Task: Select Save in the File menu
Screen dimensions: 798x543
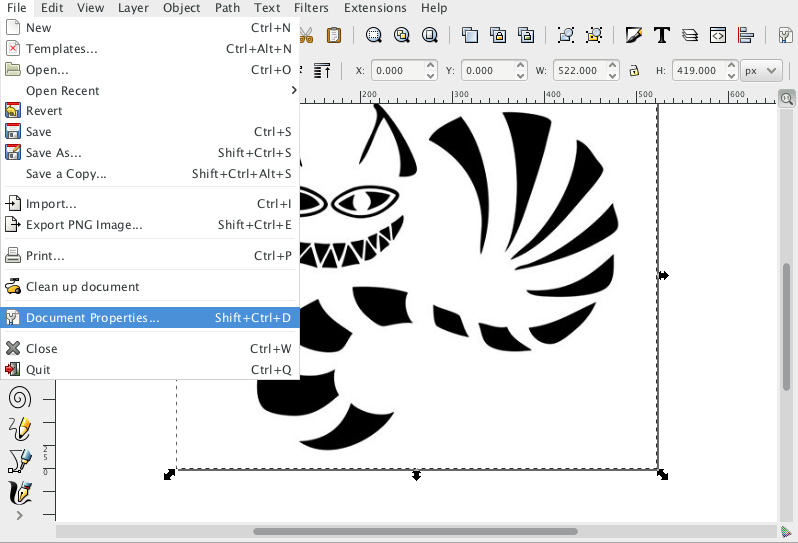Action: pos(150,131)
